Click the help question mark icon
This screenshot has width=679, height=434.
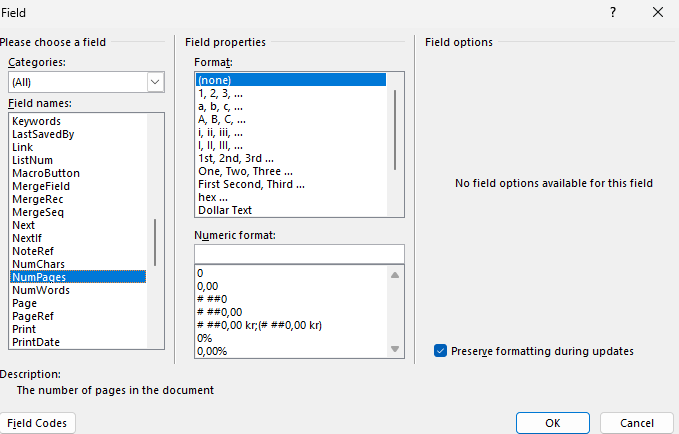pos(613,13)
